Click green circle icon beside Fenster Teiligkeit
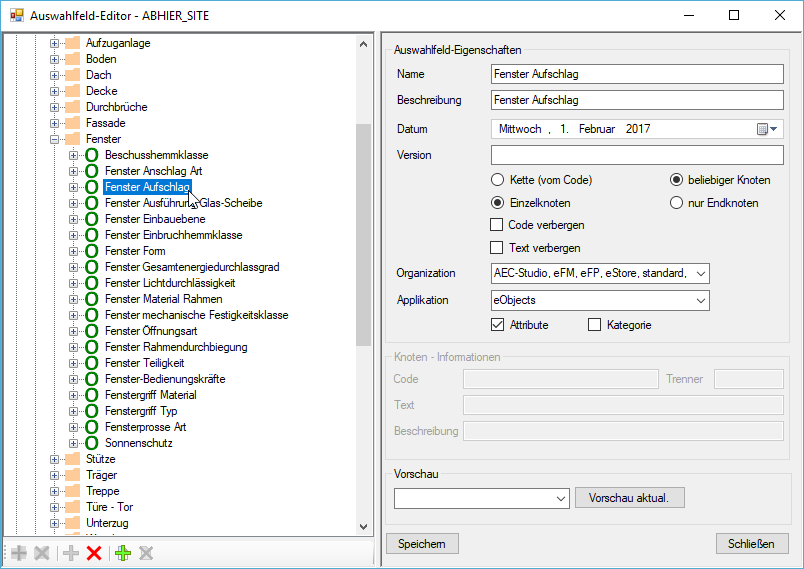This screenshot has height=569, width=804. 91,363
